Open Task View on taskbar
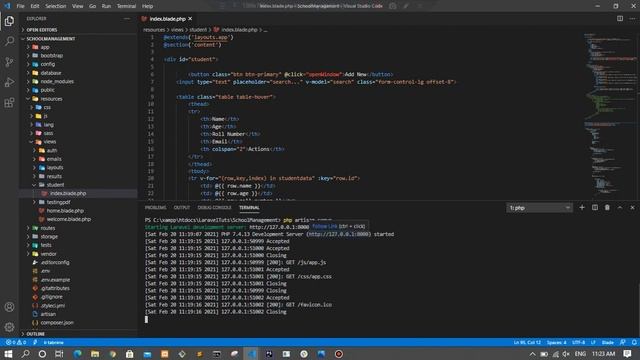This screenshot has width=640, height=360. point(59,353)
